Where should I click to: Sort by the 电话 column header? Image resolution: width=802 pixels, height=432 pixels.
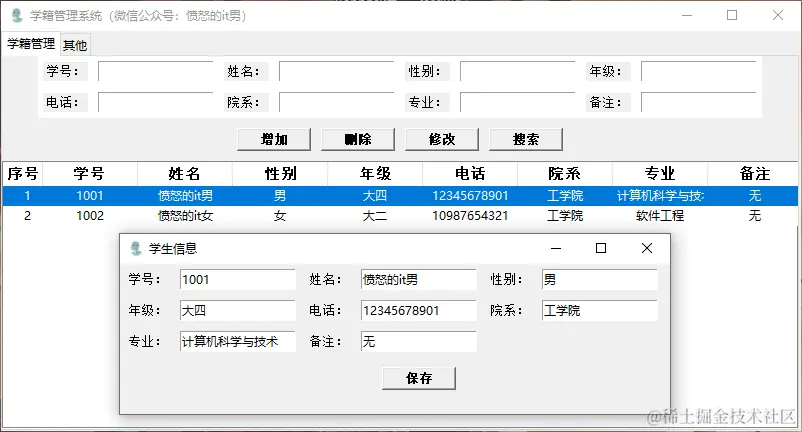coord(470,174)
